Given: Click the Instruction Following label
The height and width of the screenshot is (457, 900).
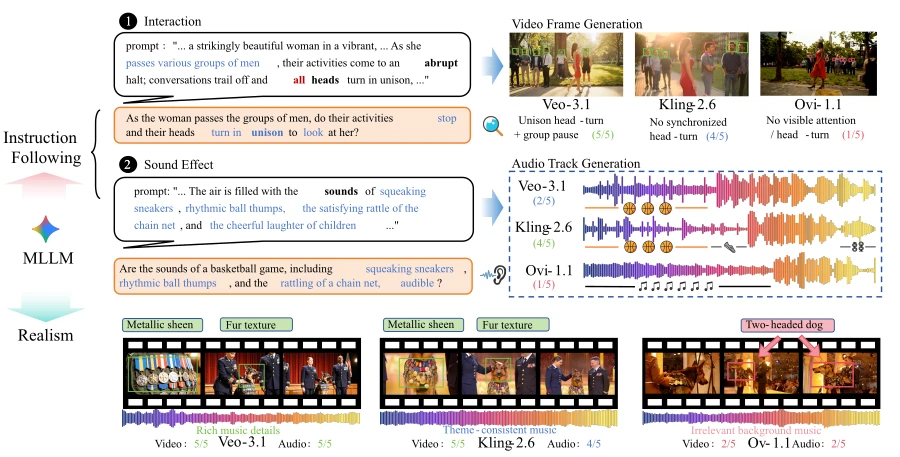Looking at the screenshot, I should pyautogui.click(x=44, y=148).
